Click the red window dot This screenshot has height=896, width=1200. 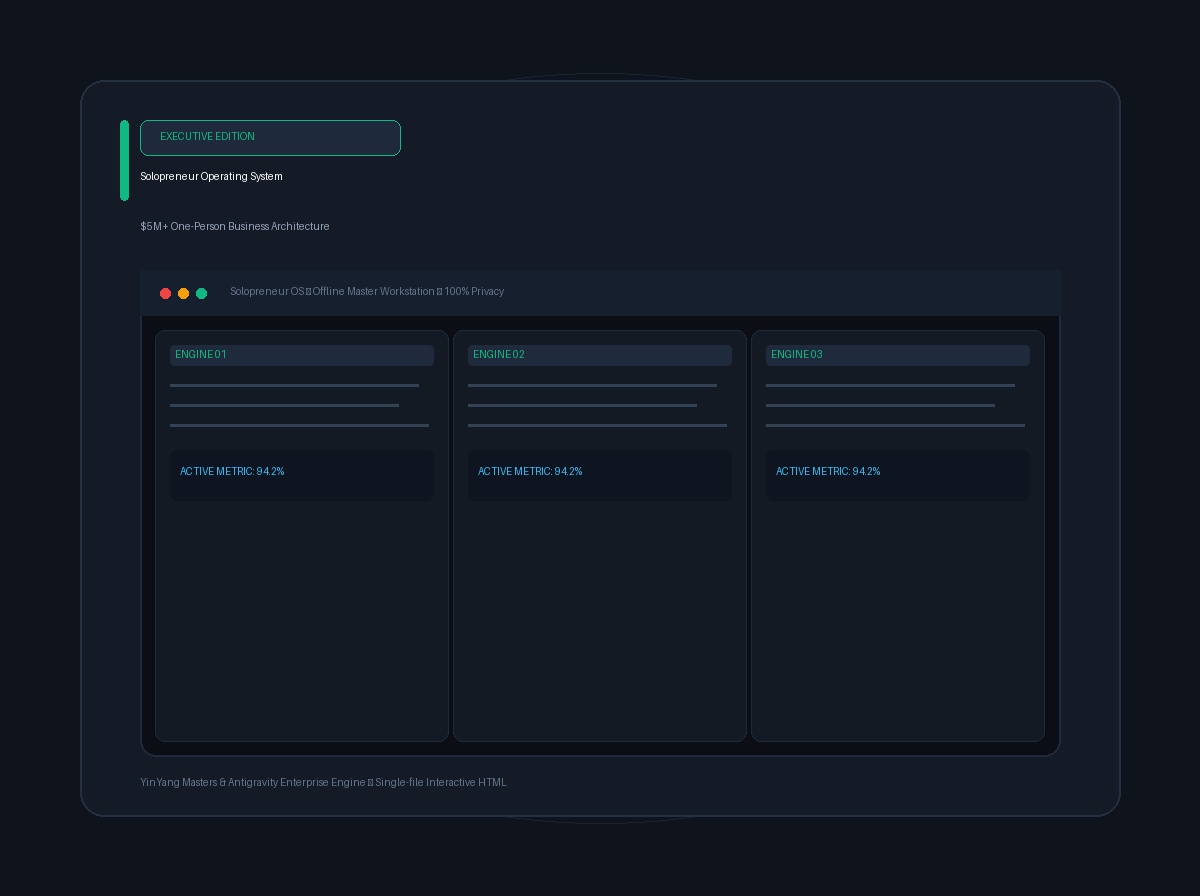165,293
